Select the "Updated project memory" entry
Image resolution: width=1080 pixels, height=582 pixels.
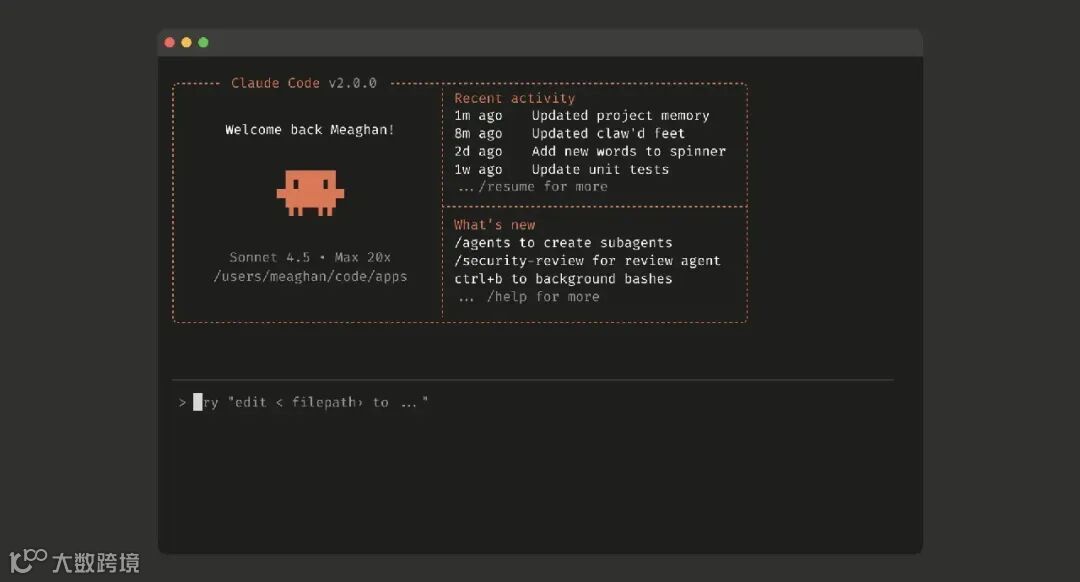click(x=621, y=116)
